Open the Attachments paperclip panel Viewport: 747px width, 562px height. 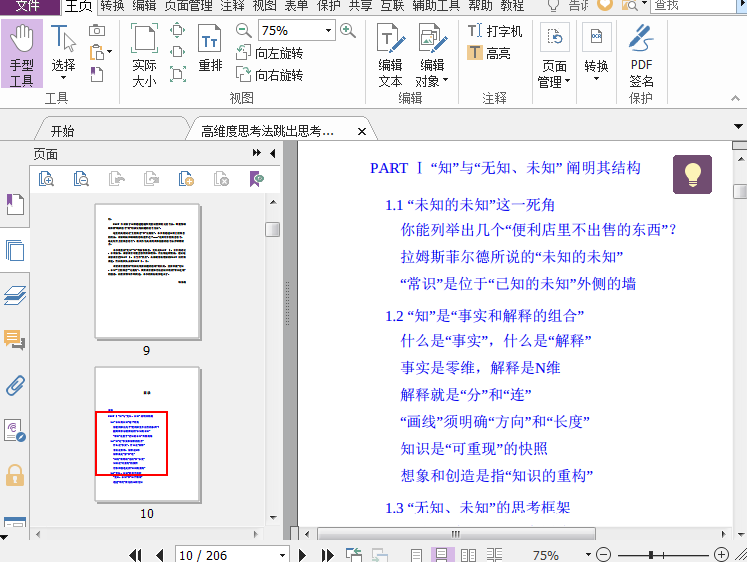click(15, 385)
